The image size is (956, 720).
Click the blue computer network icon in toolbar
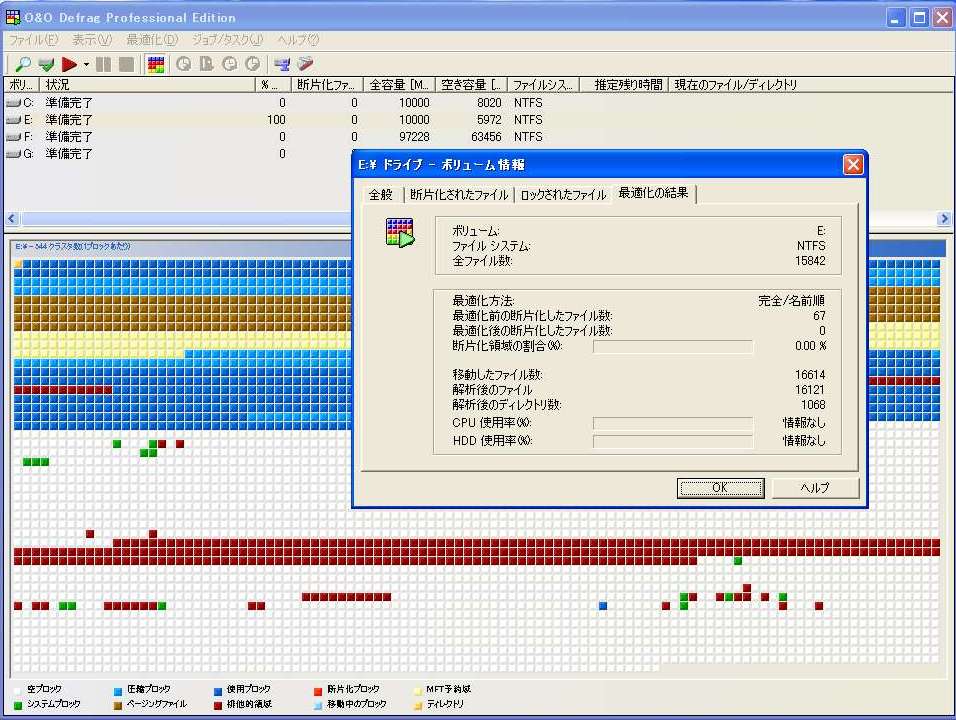coord(282,63)
